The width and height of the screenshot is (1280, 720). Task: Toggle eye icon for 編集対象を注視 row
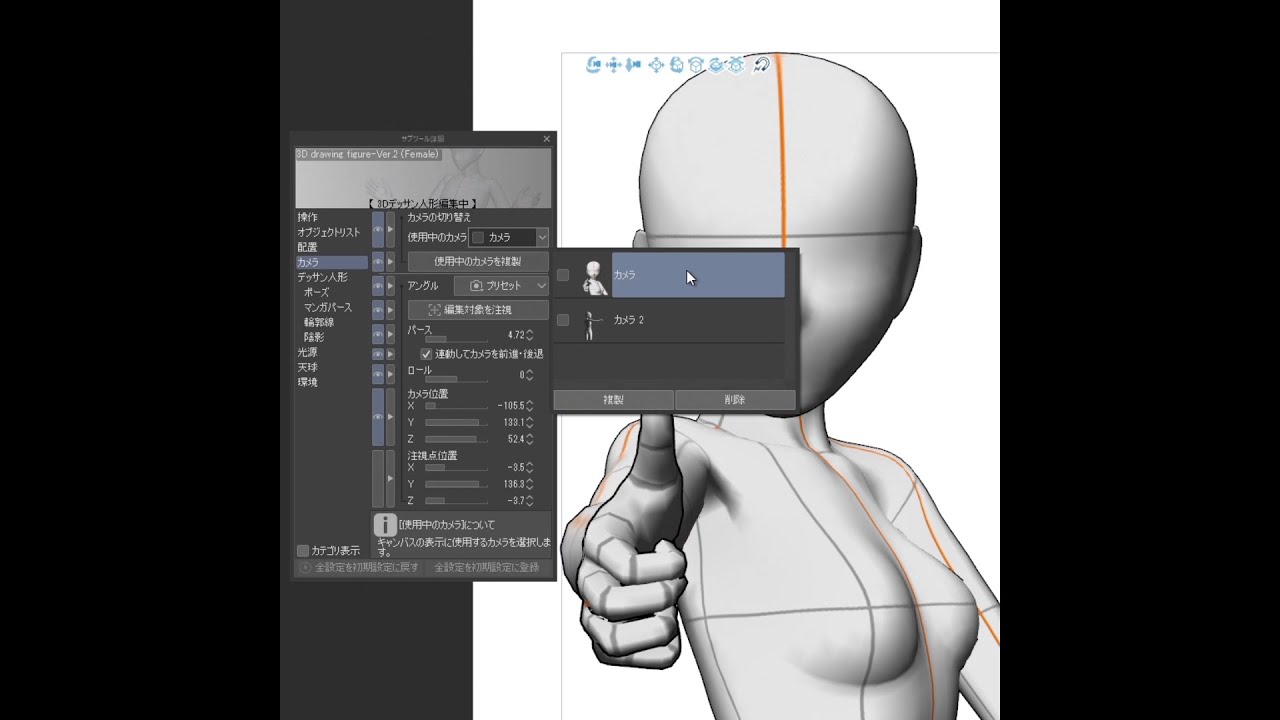point(378,310)
